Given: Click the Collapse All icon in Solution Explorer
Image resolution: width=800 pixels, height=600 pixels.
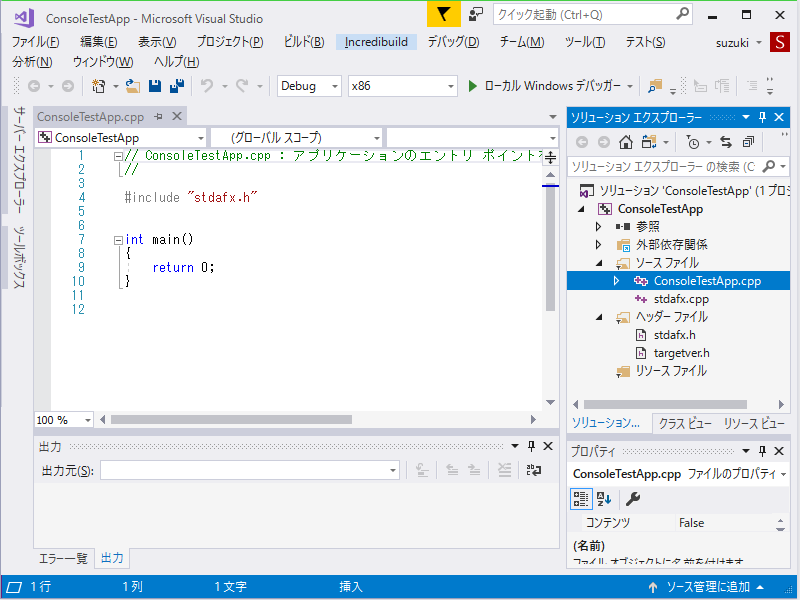Looking at the screenshot, I should [x=748, y=142].
